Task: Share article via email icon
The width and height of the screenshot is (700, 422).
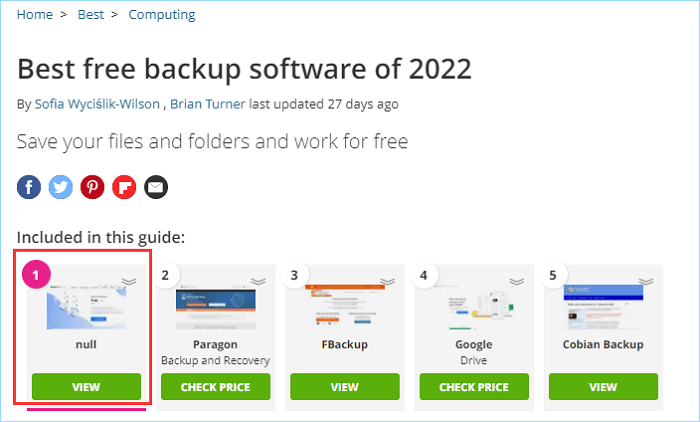Action: [156, 187]
